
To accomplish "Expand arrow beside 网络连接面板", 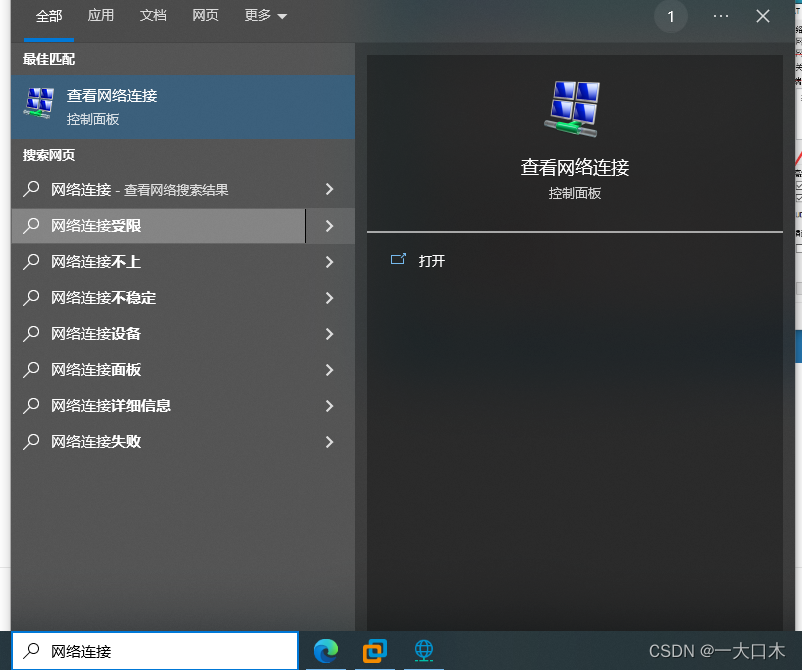I will pos(329,369).
